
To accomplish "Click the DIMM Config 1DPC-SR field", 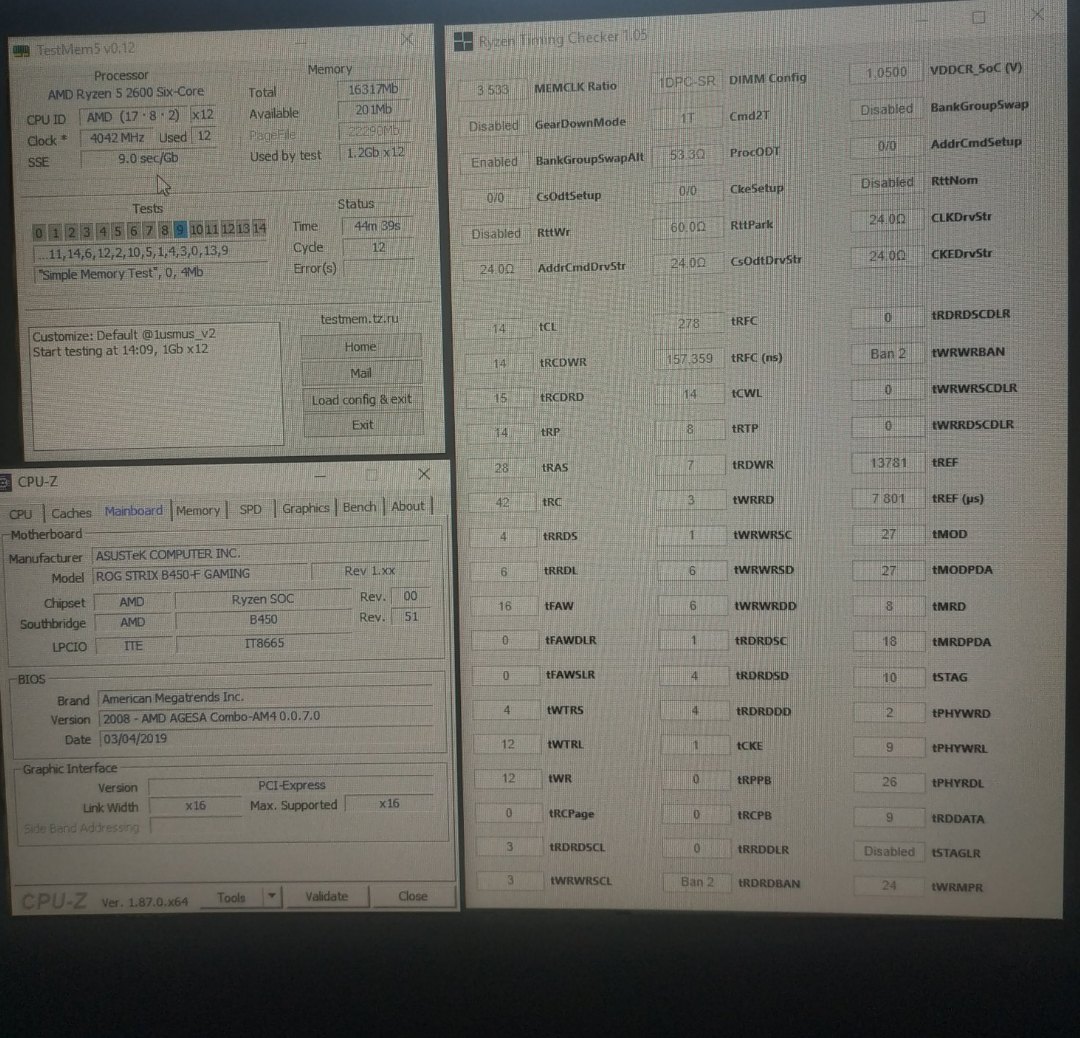I will pyautogui.click(x=687, y=81).
